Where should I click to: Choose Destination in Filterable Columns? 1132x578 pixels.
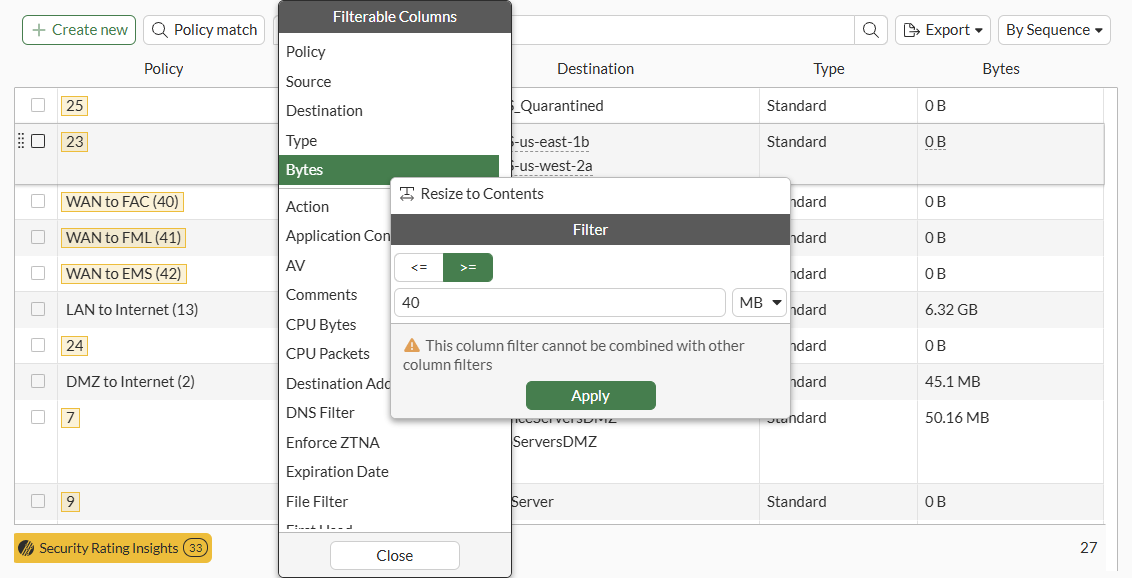324,111
